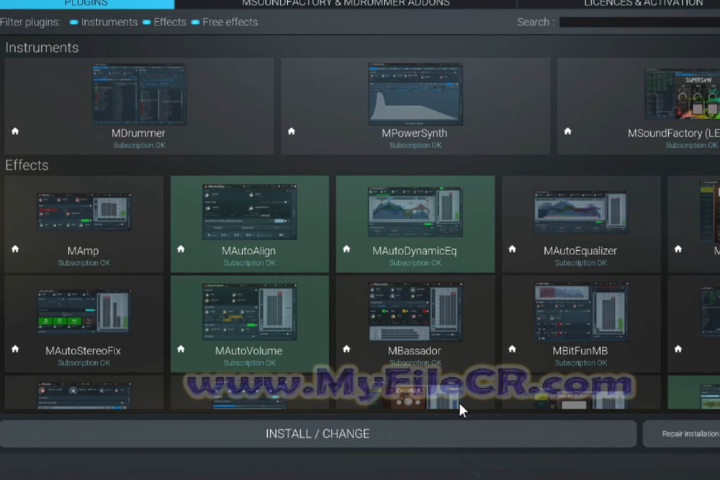
Task: Toggle the Effects filter
Action: [x=164, y=22]
